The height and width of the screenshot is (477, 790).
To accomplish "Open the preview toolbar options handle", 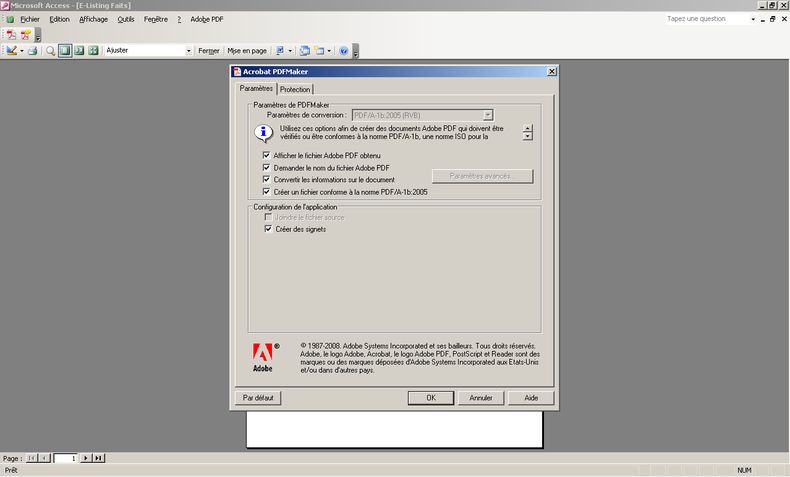I will [x=356, y=51].
